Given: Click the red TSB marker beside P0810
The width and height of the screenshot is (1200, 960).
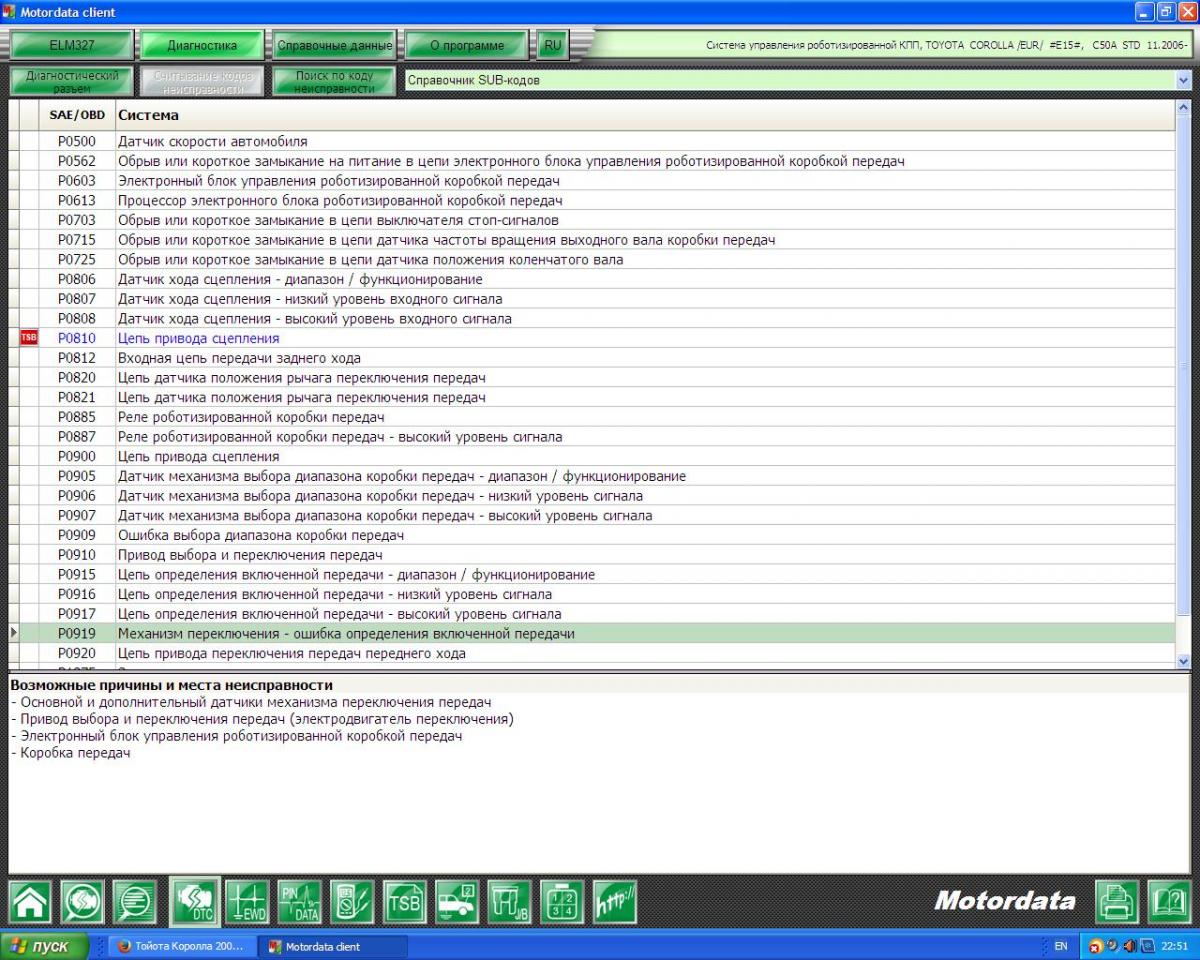Looking at the screenshot, I should click(28, 339).
